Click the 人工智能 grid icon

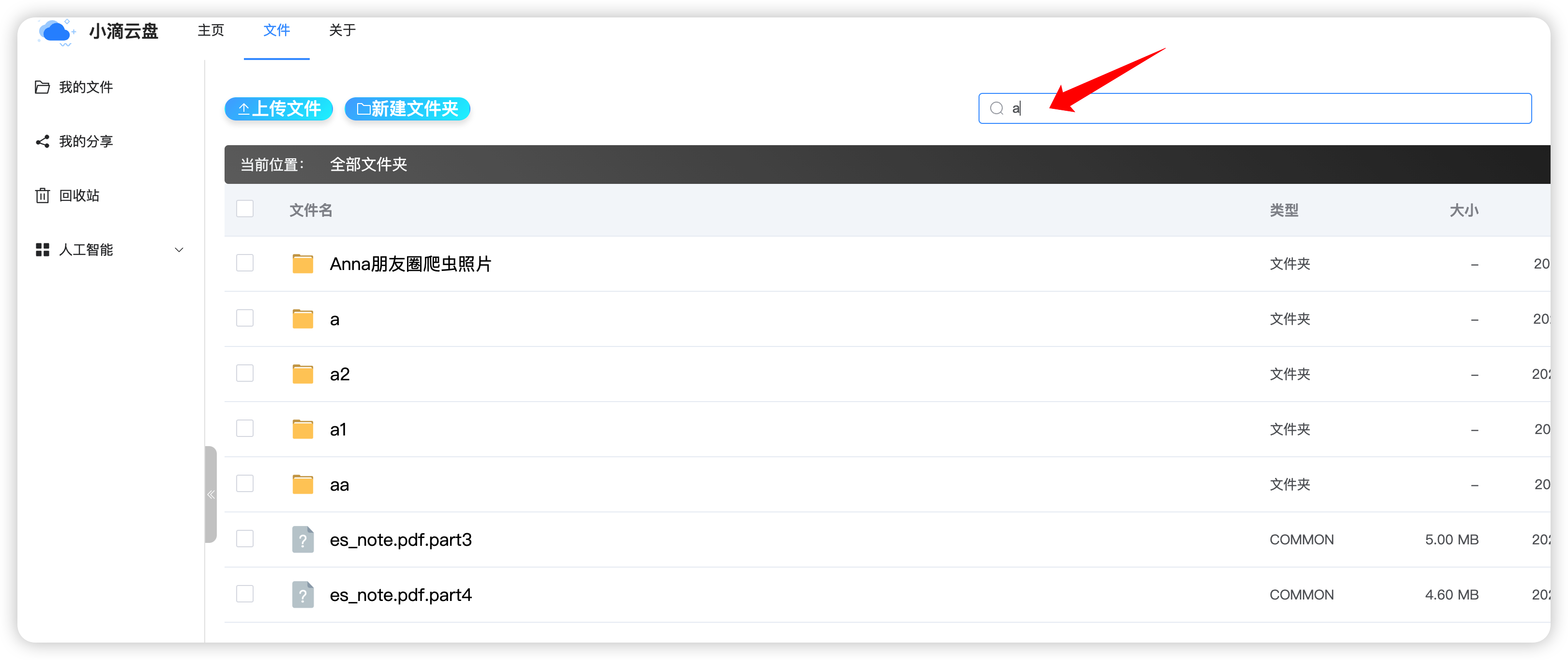[42, 250]
